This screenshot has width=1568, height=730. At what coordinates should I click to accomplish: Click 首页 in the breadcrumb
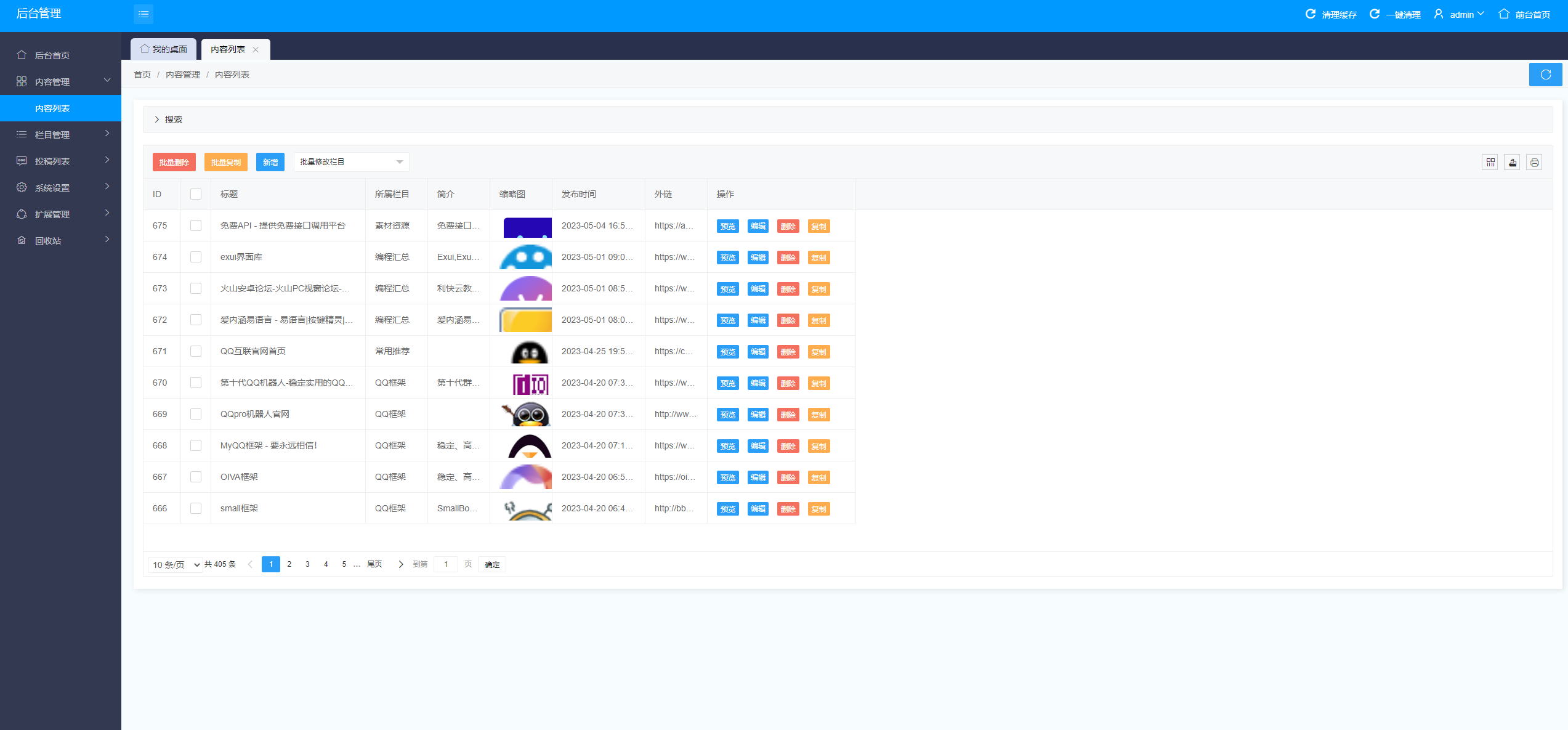coord(142,75)
